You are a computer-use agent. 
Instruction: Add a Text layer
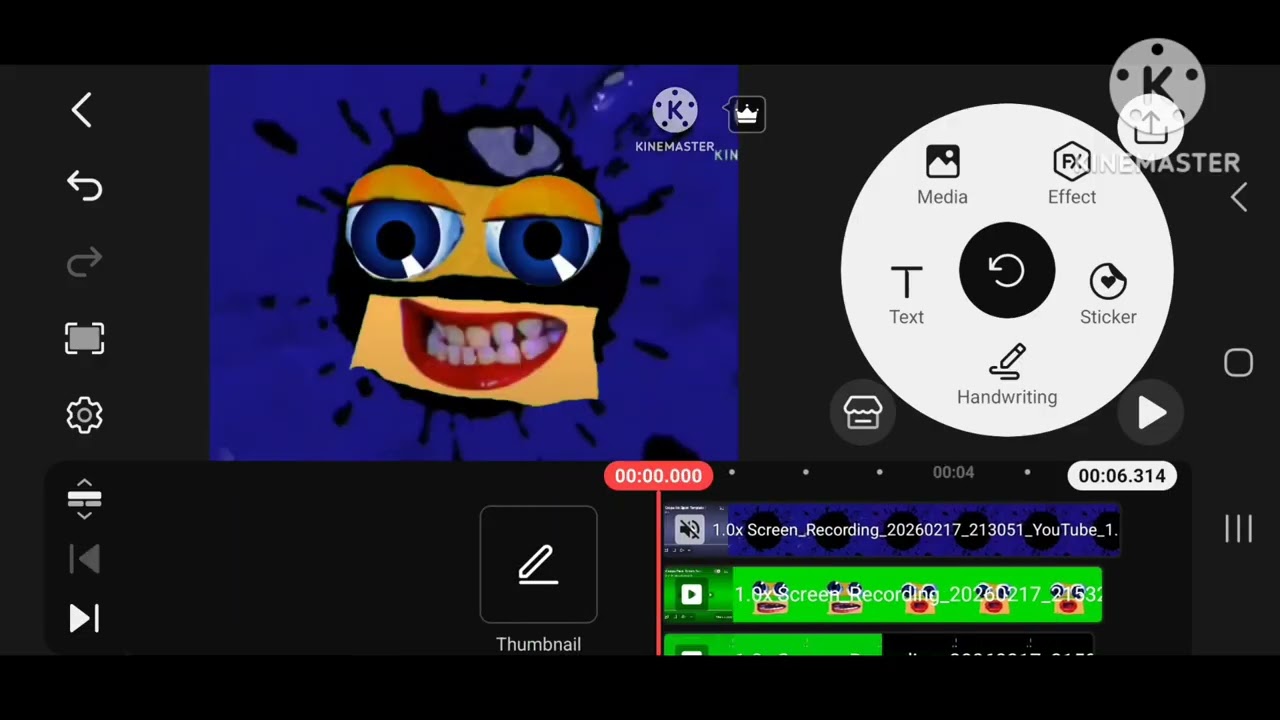[x=906, y=295]
